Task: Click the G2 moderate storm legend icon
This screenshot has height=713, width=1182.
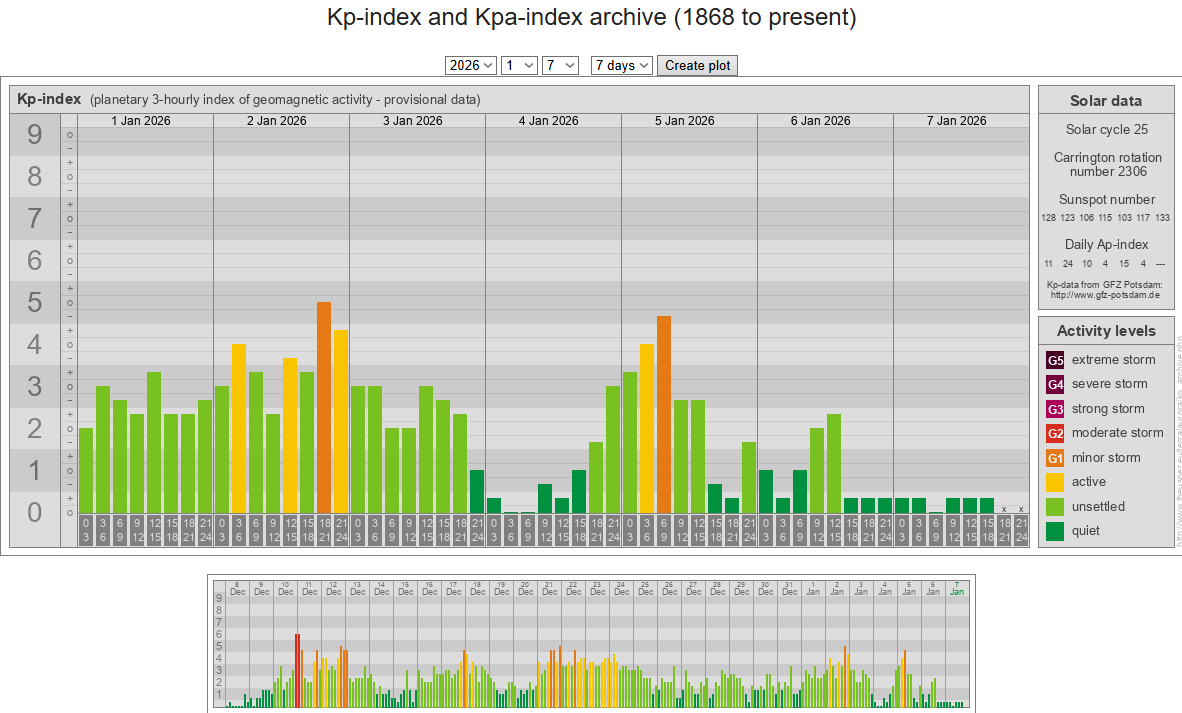Action: click(x=1055, y=433)
